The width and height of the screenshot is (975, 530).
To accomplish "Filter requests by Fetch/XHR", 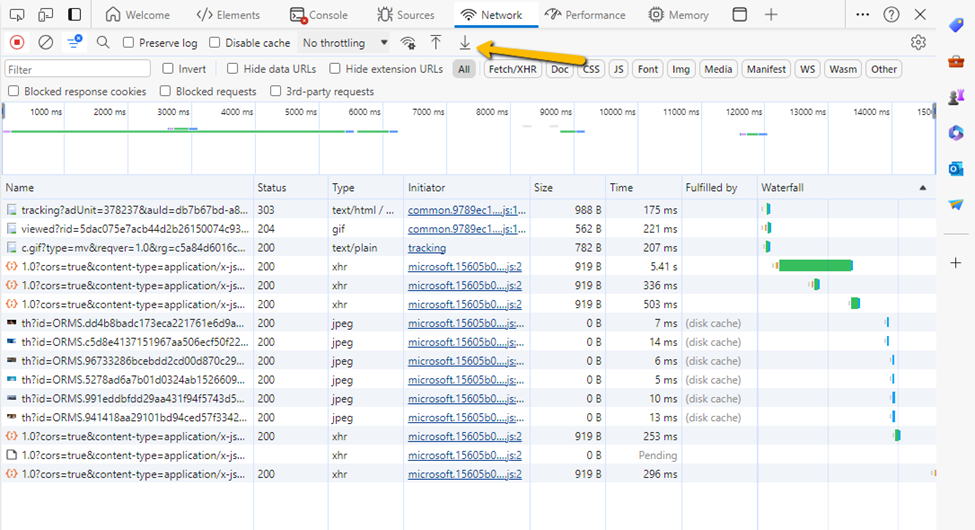I will click(x=512, y=69).
